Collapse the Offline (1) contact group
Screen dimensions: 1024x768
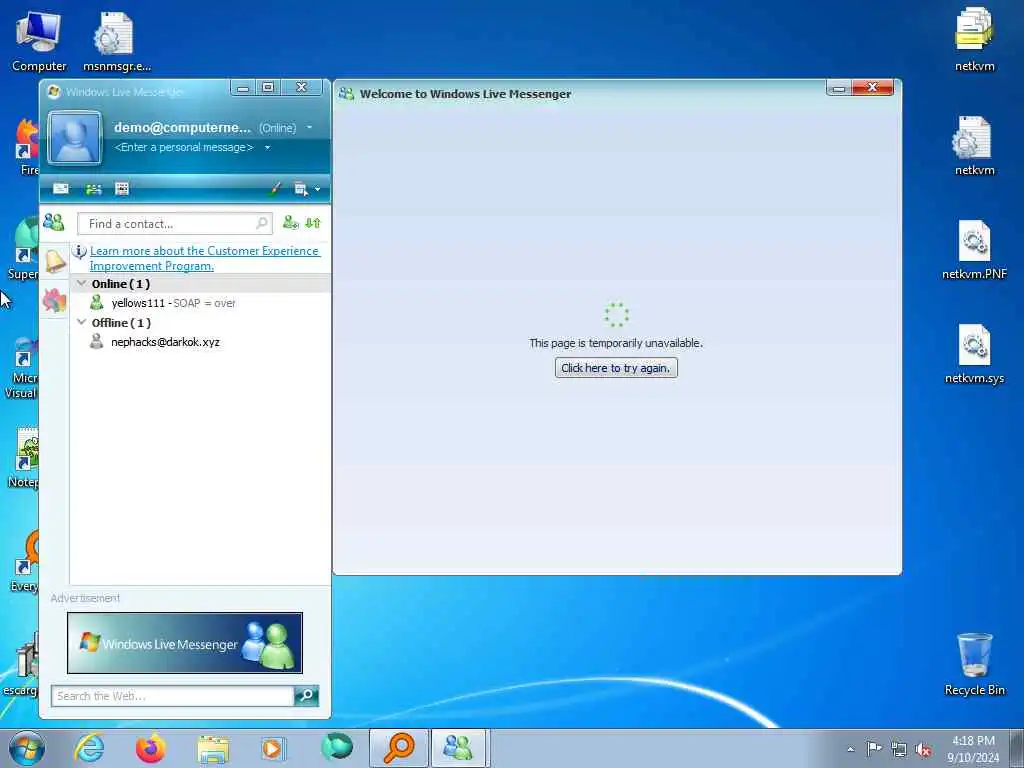(82, 323)
